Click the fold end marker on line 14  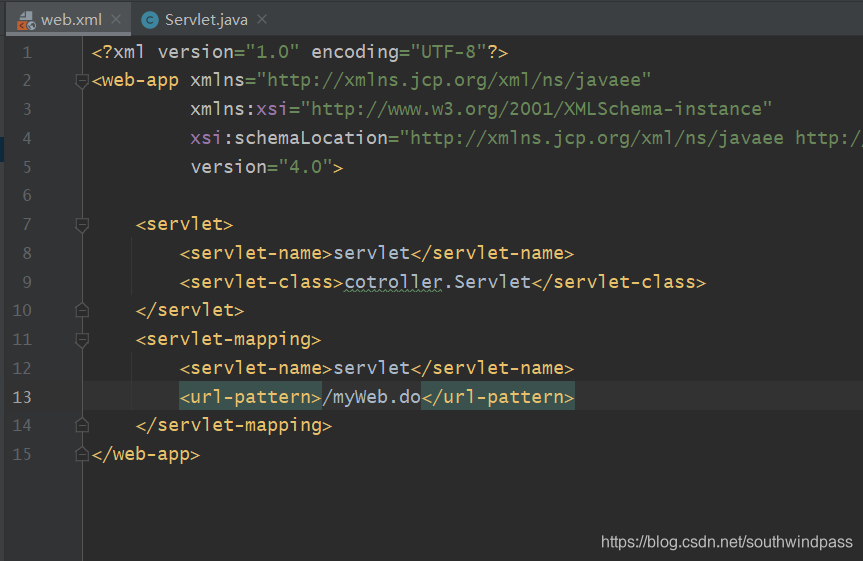[82, 425]
